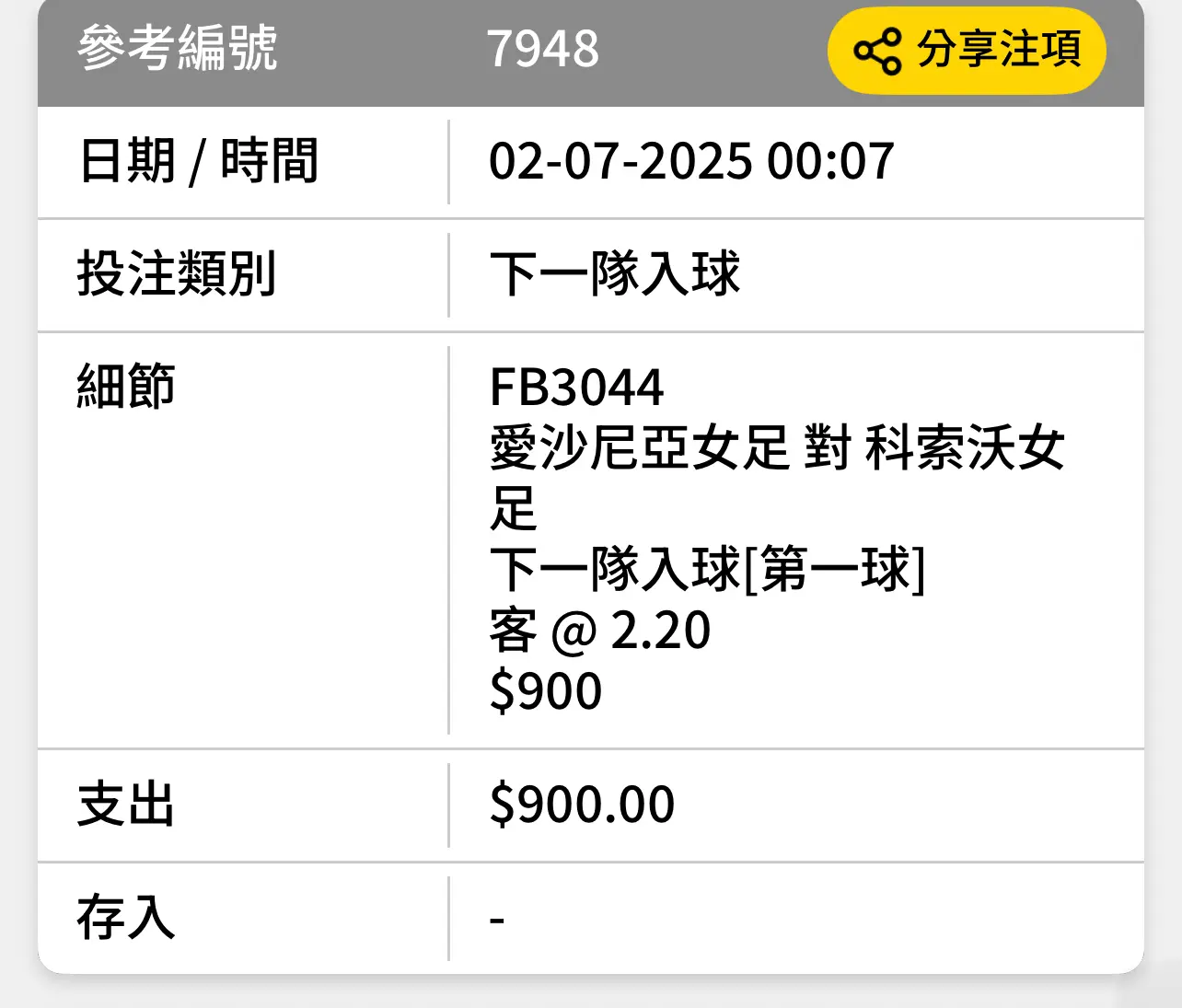Image resolution: width=1182 pixels, height=1008 pixels.
Task: Click the 存入 row label
Action: tap(126, 918)
